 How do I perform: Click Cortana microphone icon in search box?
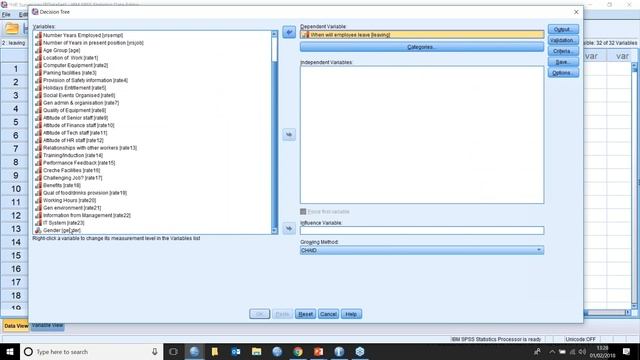pos(155,352)
